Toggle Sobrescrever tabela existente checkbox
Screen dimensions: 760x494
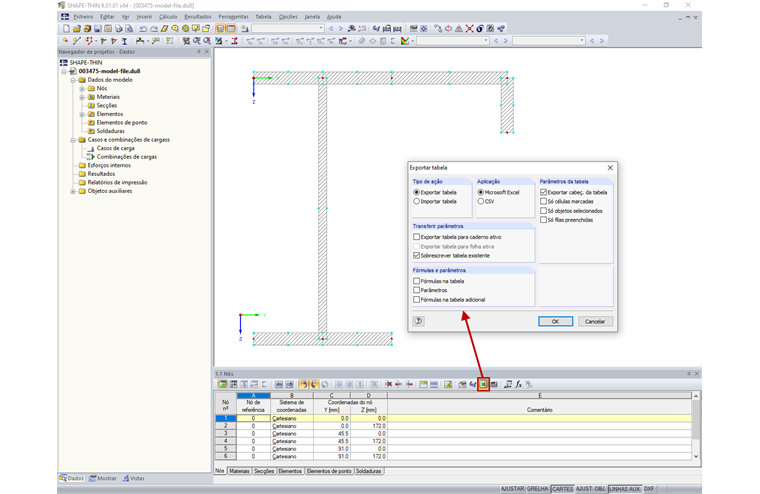point(416,255)
